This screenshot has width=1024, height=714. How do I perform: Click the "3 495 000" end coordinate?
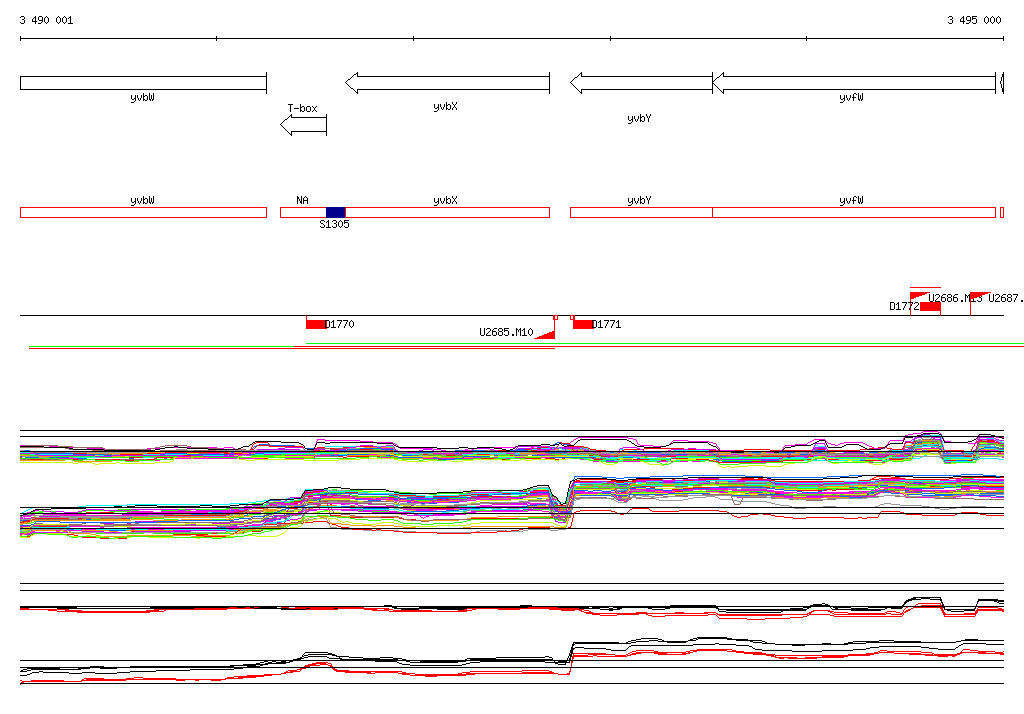pos(974,20)
